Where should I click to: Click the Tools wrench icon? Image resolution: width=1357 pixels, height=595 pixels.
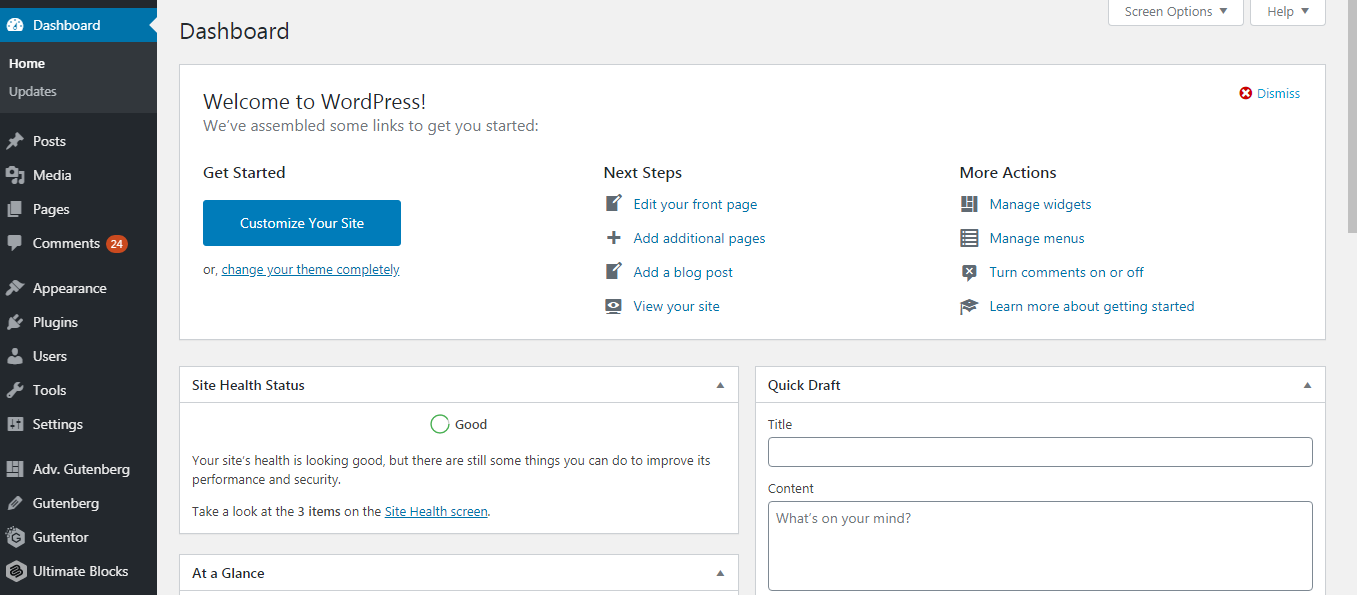(x=15, y=390)
